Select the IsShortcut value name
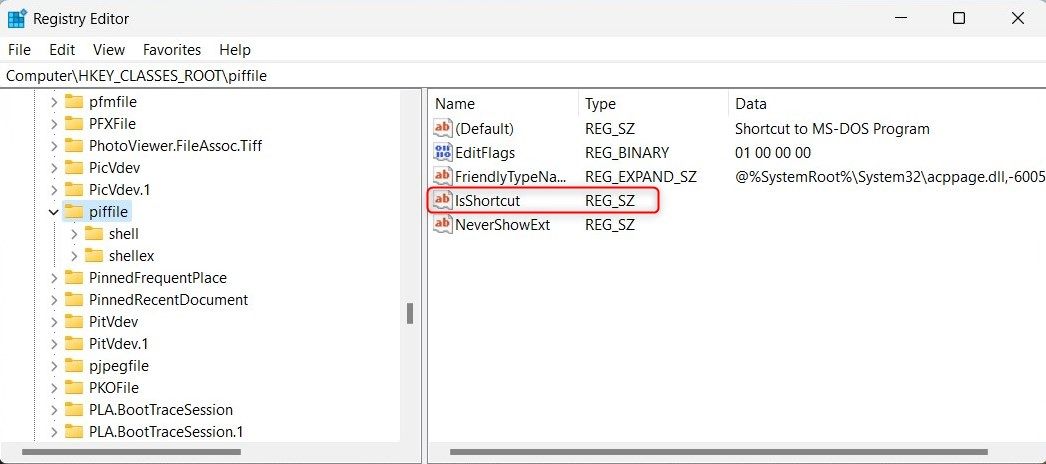Image resolution: width=1046 pixels, height=464 pixels. pyautogui.click(x=488, y=201)
